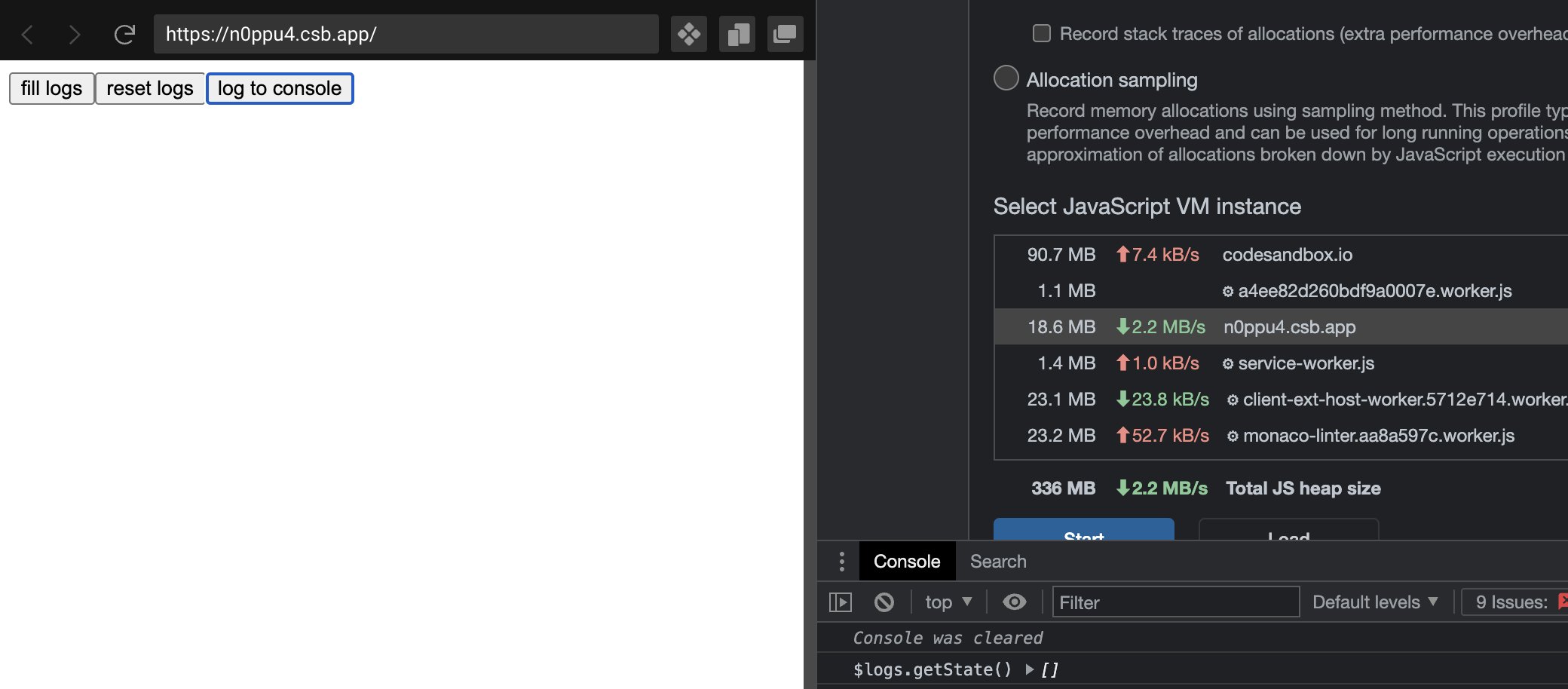
Task: Switch to the Console drawer tab
Action: pyautogui.click(x=907, y=562)
